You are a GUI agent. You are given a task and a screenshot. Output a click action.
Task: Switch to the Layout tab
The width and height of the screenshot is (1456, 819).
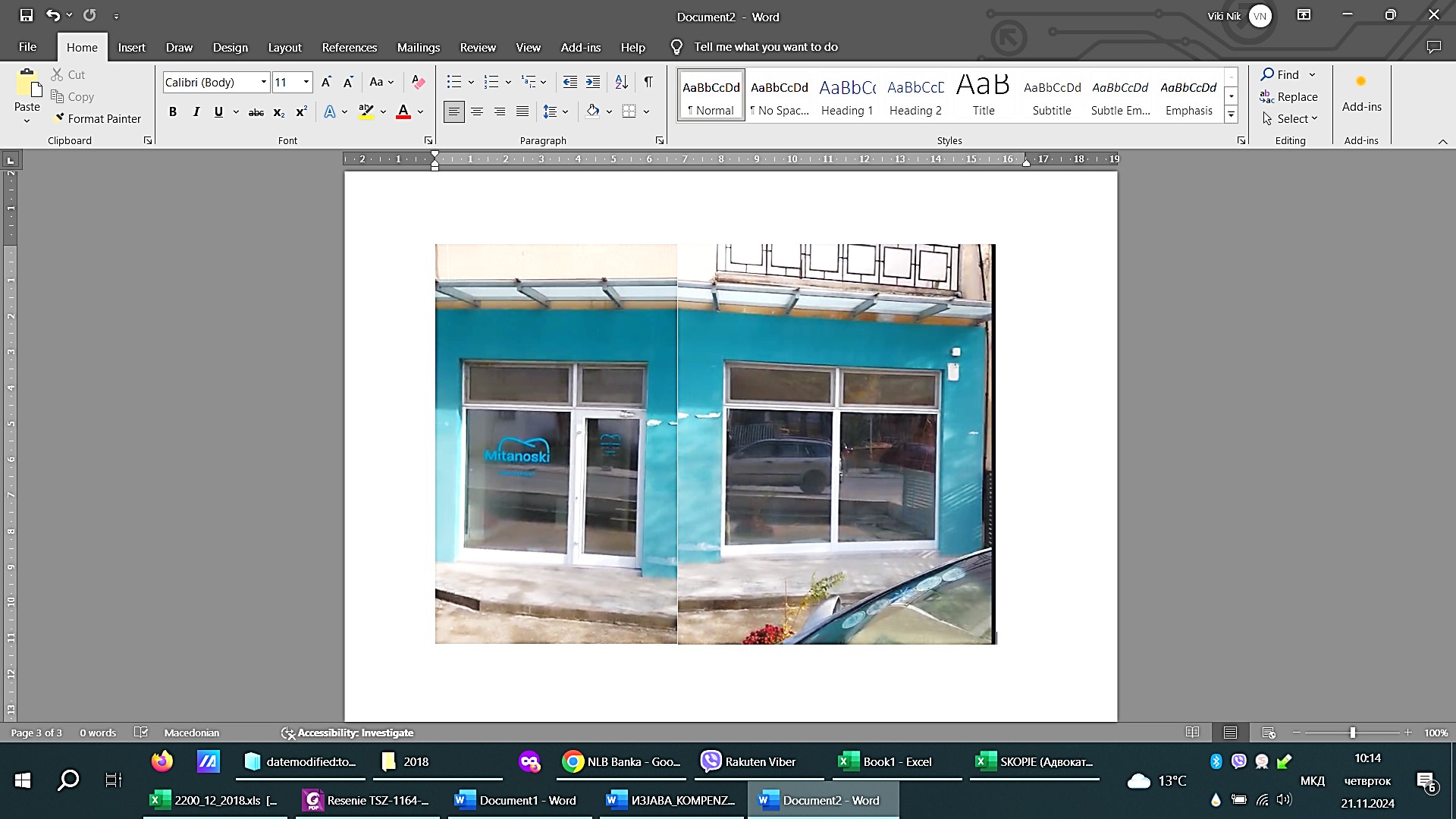click(284, 47)
